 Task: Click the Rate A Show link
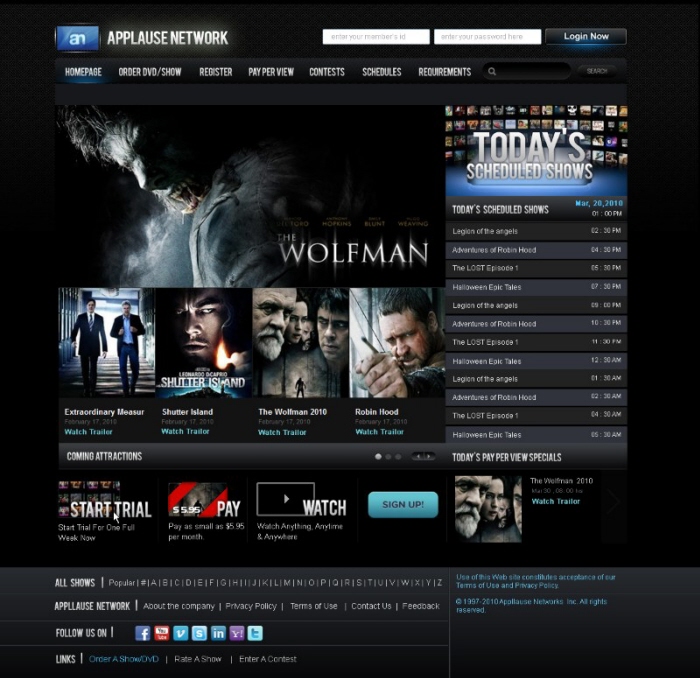(198, 659)
